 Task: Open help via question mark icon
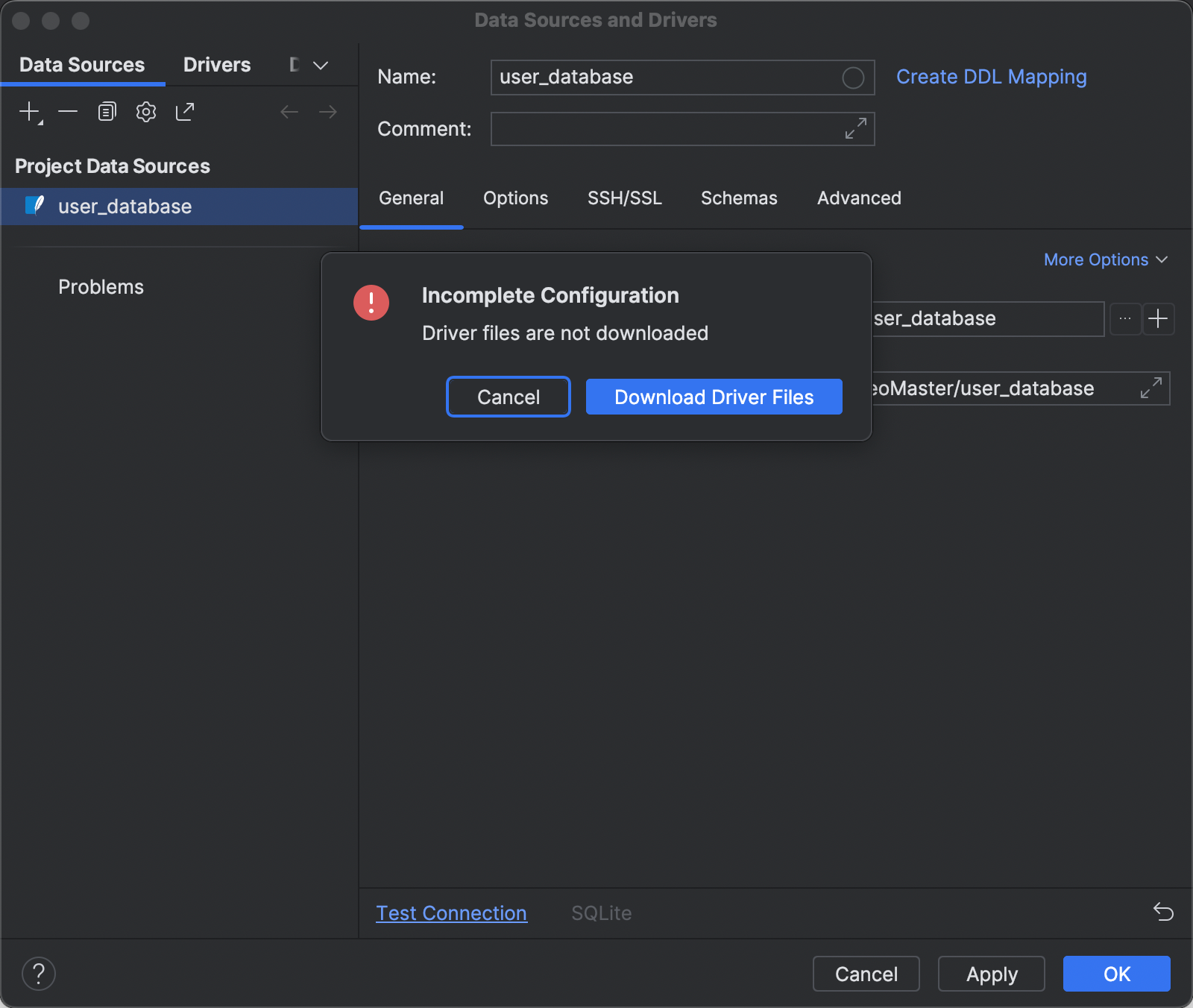tap(40, 973)
